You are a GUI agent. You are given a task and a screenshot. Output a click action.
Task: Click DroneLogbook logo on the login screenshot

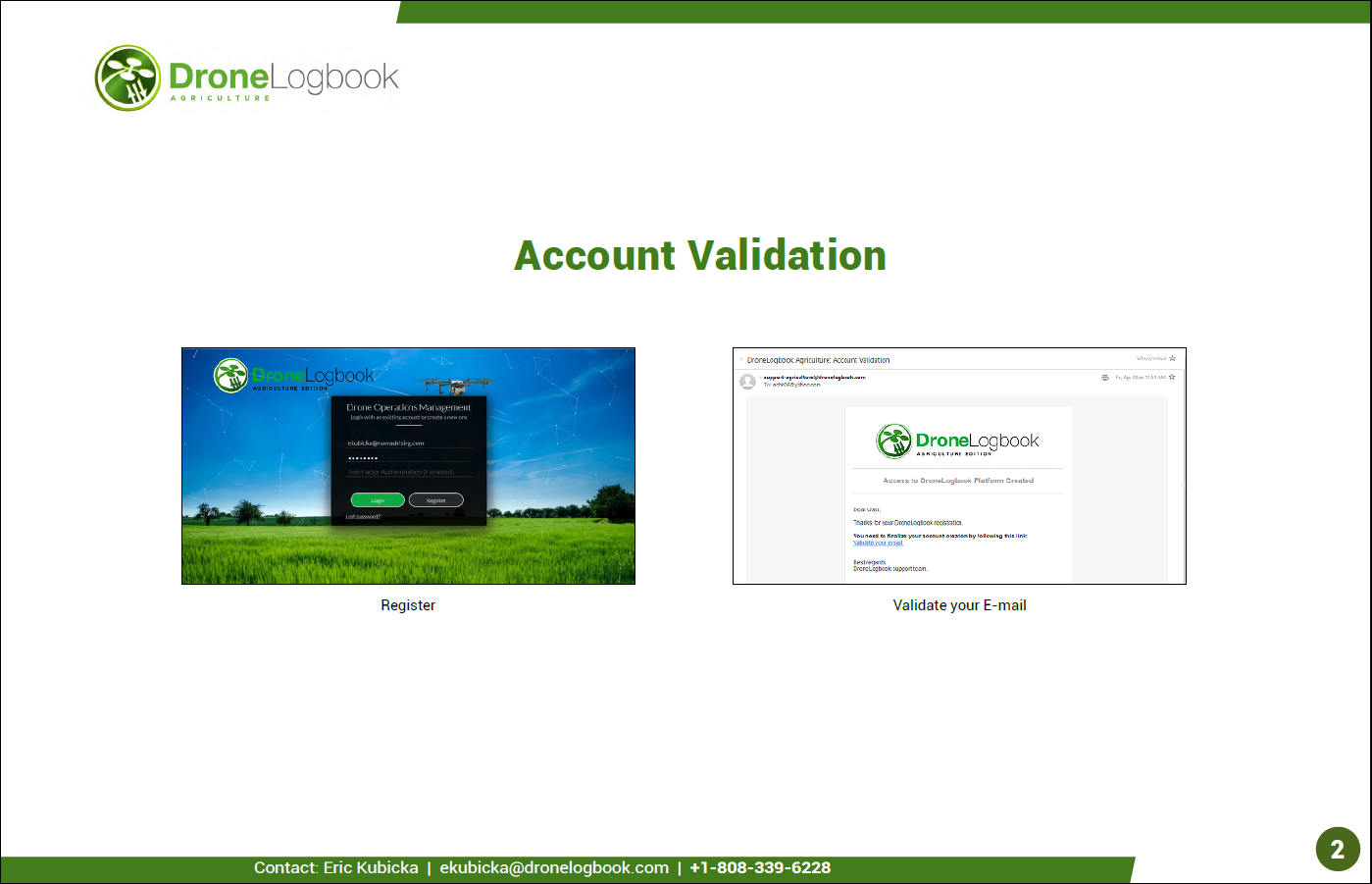[294, 376]
